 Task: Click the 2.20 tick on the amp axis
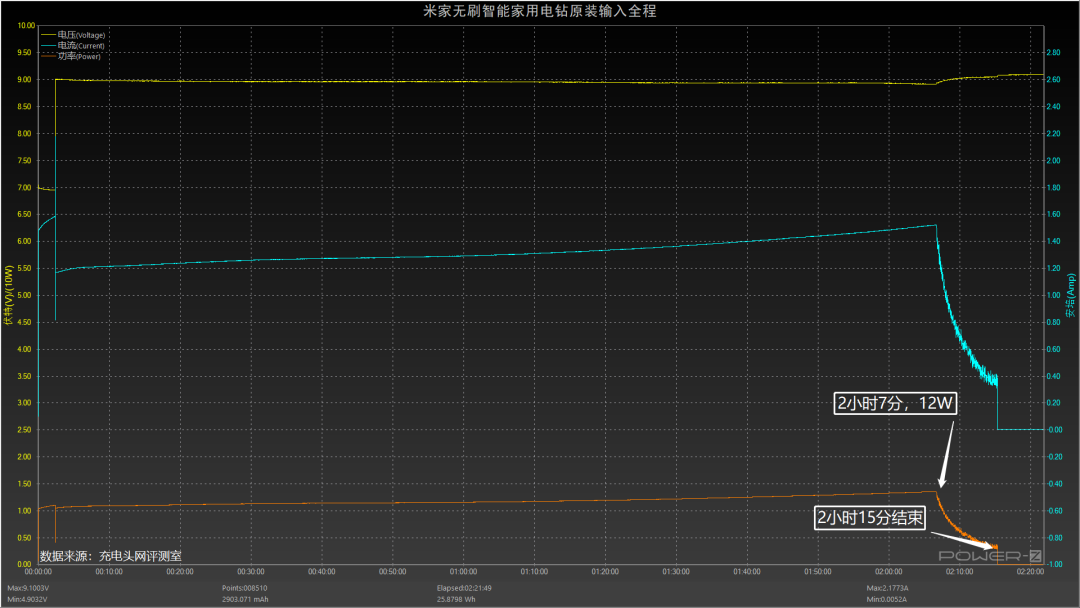tap(1054, 134)
